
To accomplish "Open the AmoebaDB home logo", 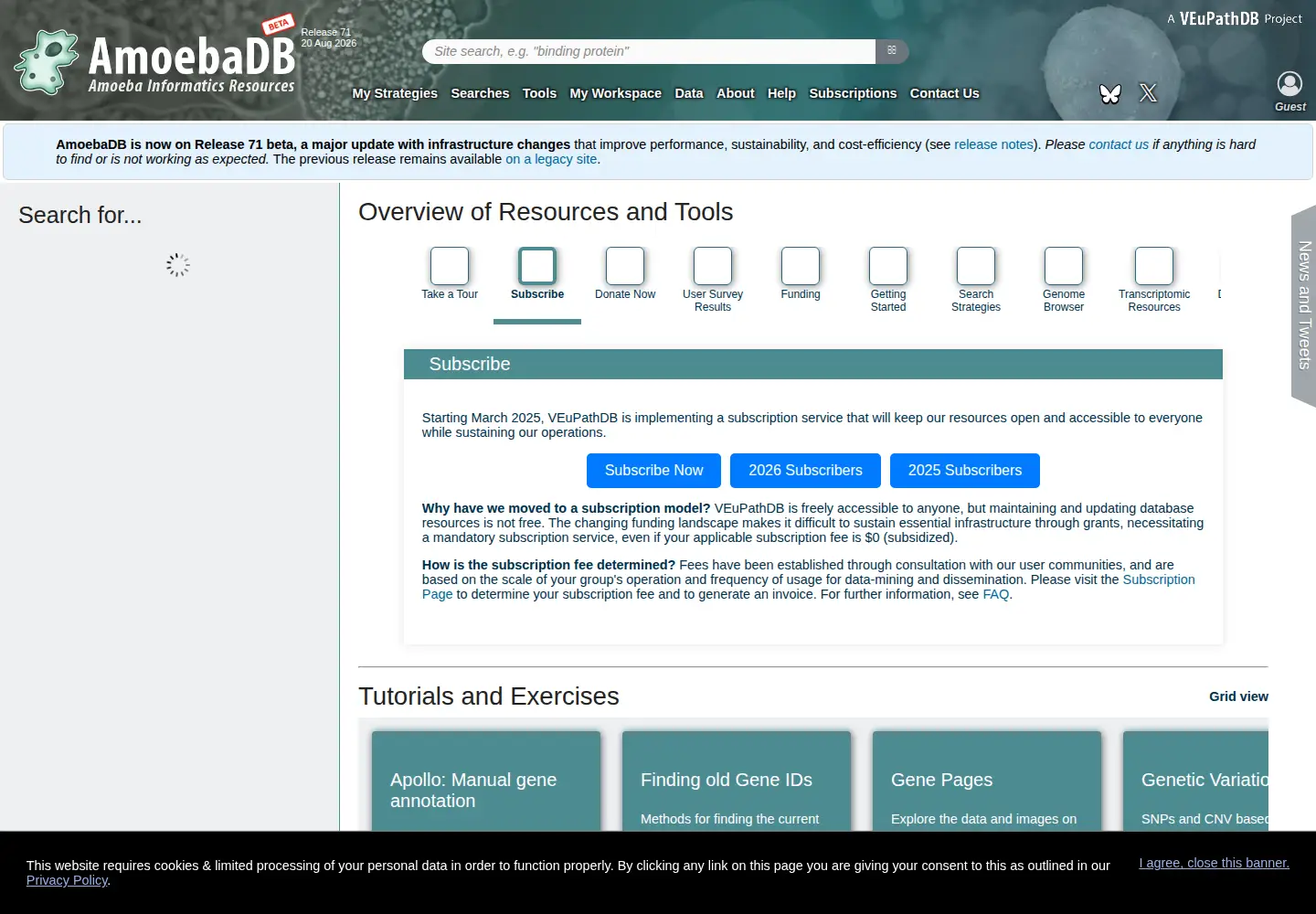I will (x=155, y=62).
